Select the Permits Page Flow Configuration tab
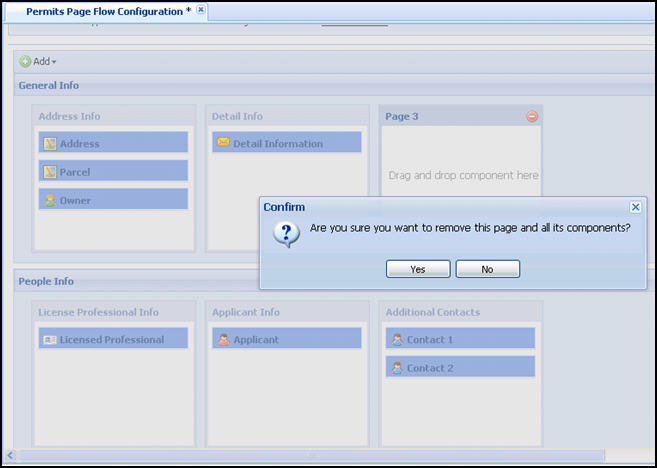The image size is (657, 468). pyautogui.click(x=108, y=10)
